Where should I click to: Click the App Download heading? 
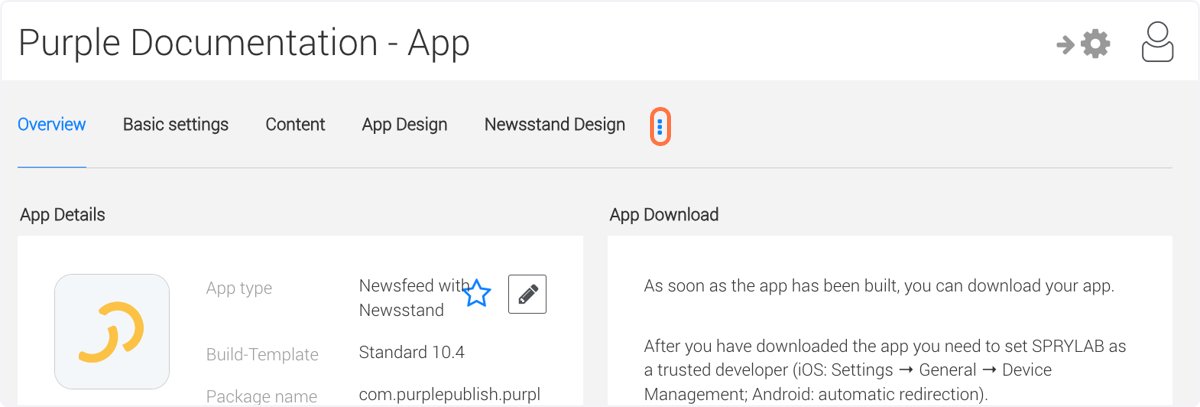coord(664,215)
